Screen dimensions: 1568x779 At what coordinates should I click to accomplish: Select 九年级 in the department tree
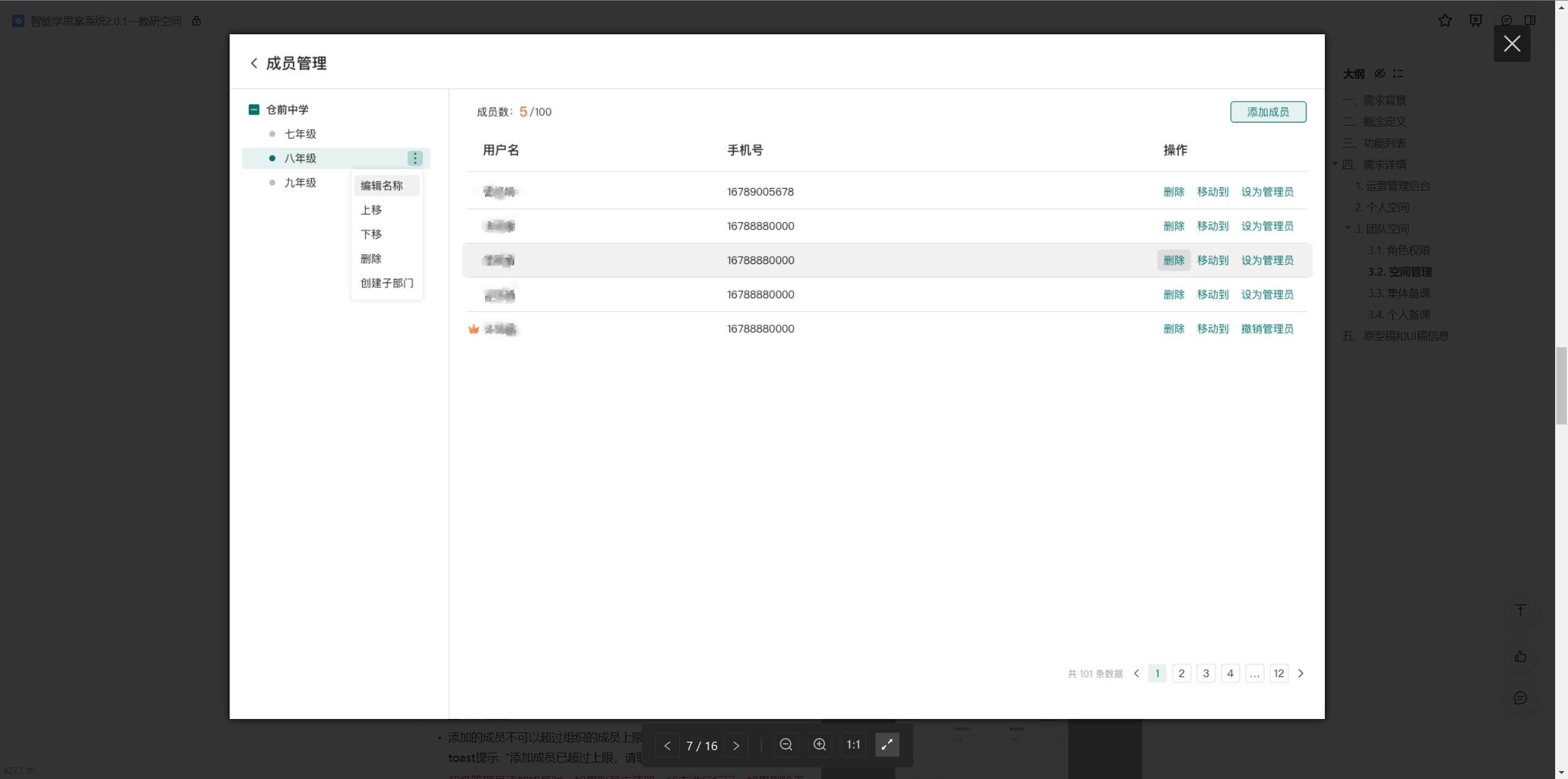pyautogui.click(x=300, y=183)
